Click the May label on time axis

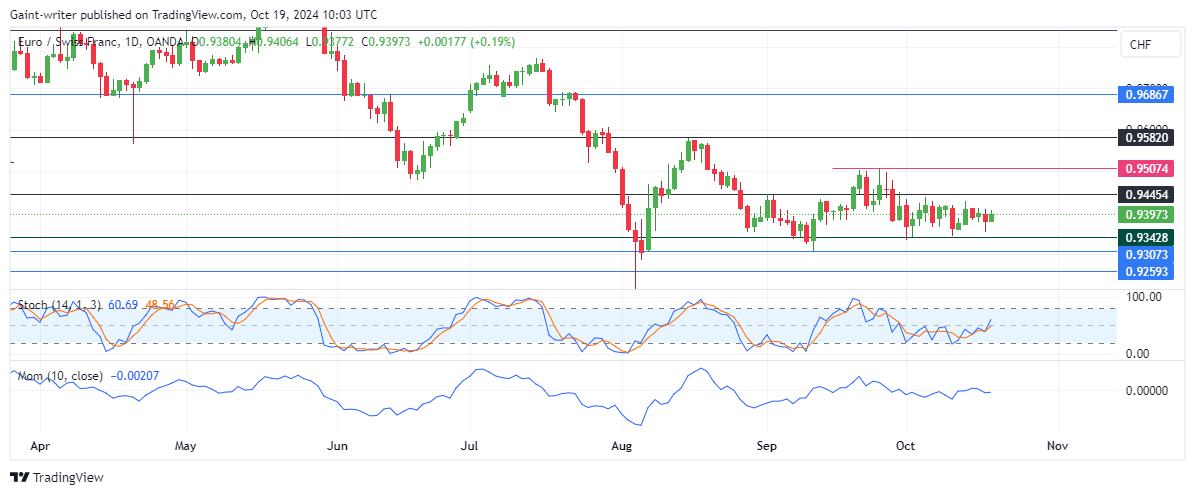pyautogui.click(x=186, y=446)
